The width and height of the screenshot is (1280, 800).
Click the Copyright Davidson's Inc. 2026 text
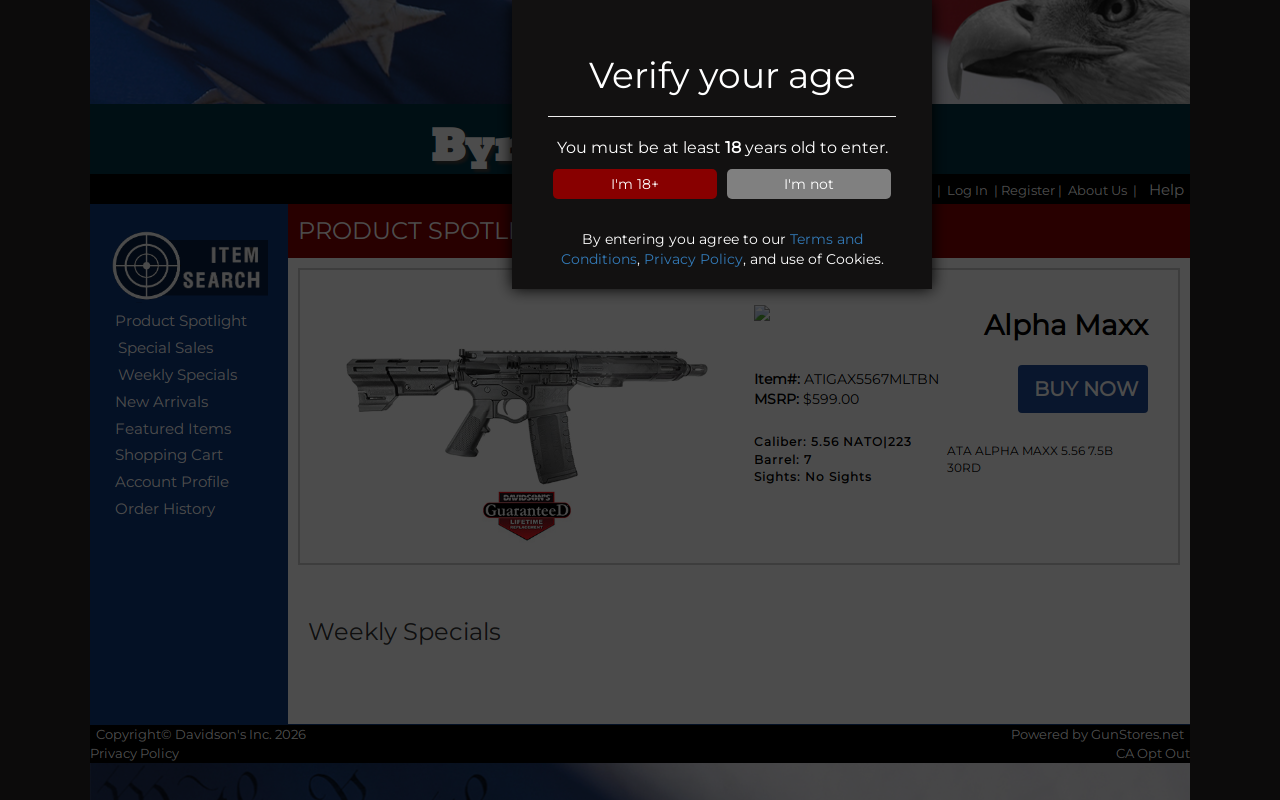coord(201,735)
